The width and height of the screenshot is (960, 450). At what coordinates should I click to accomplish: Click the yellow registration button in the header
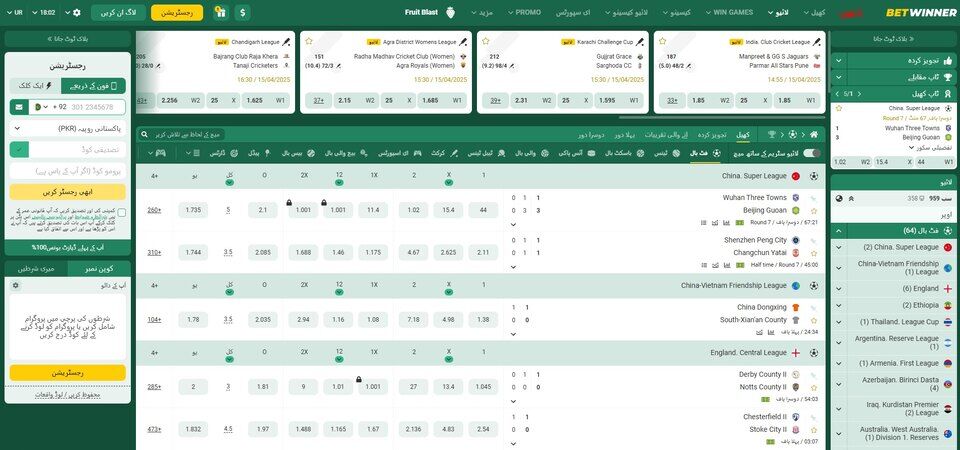click(177, 12)
